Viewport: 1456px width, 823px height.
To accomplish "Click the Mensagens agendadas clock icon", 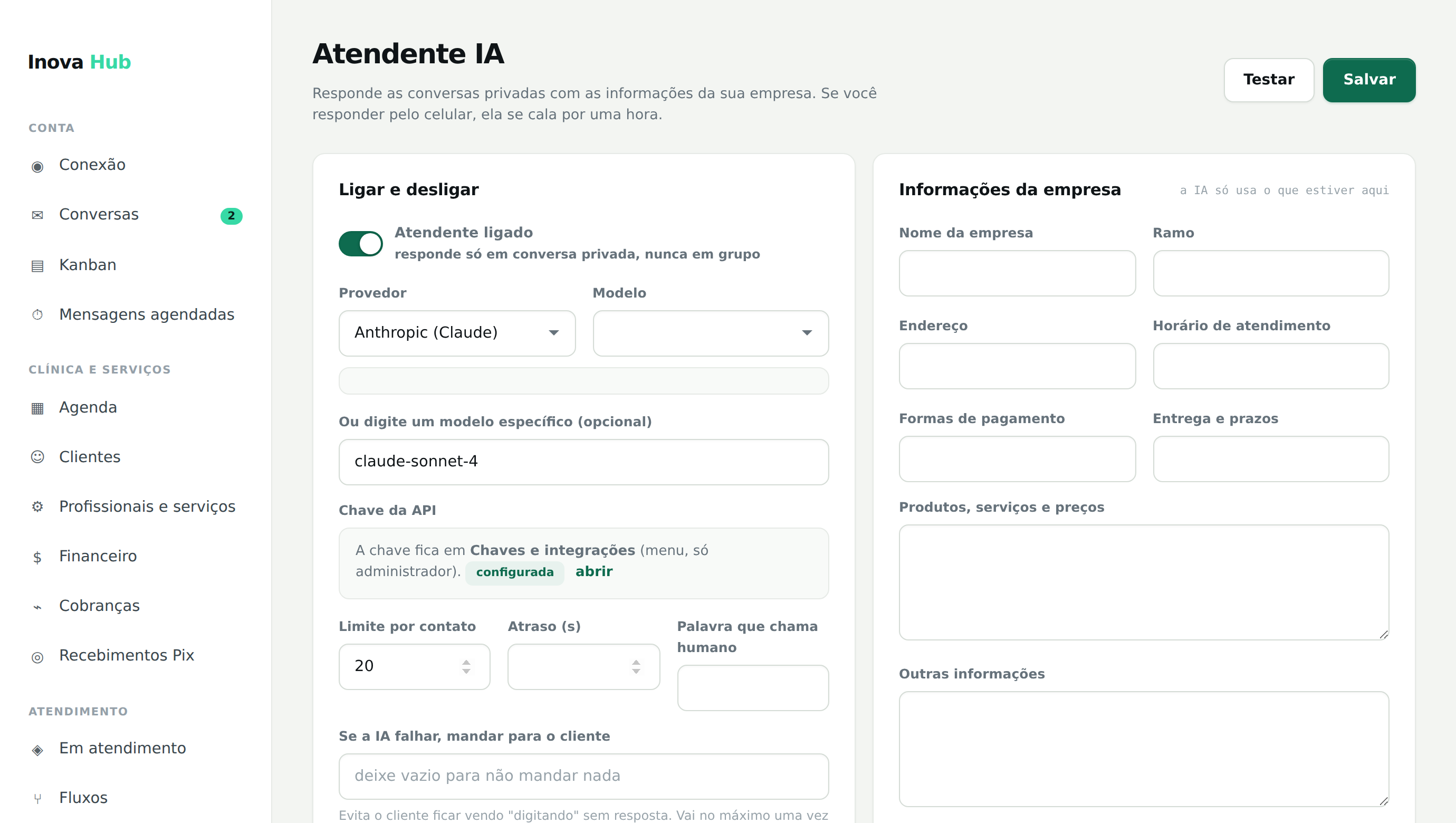I will click(37, 315).
